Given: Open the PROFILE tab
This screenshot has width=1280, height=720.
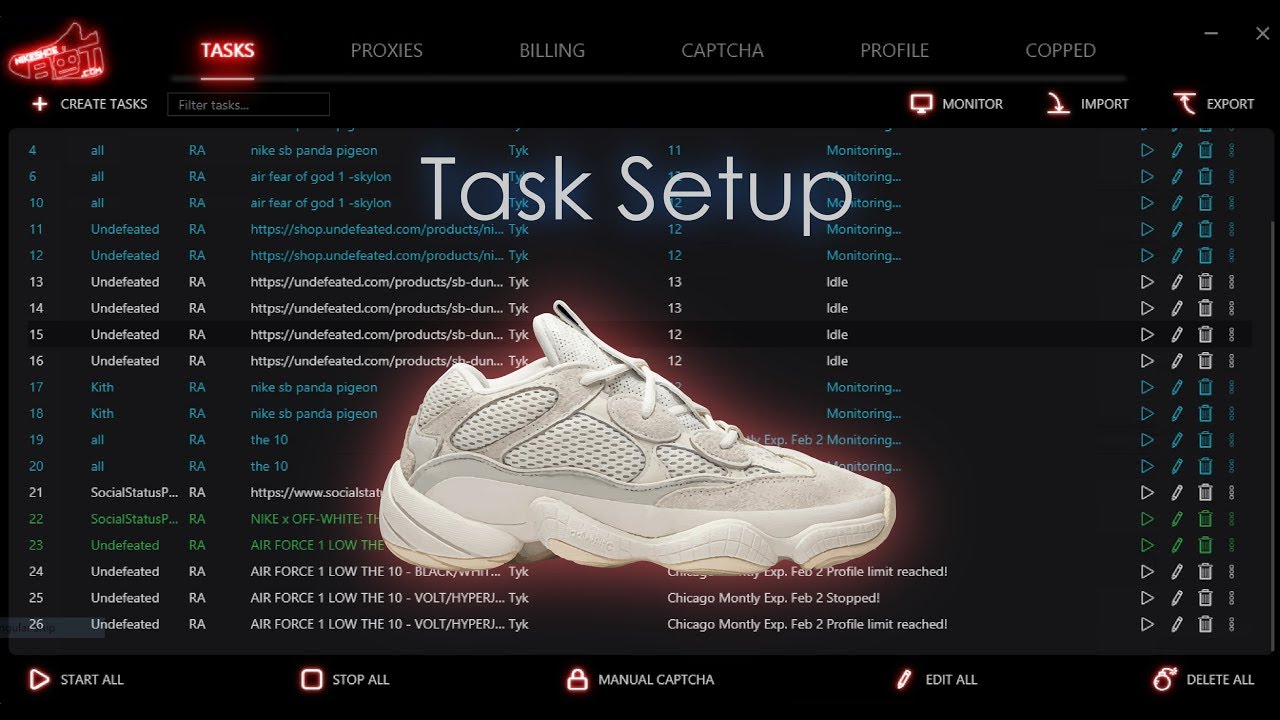Looking at the screenshot, I should [x=894, y=50].
